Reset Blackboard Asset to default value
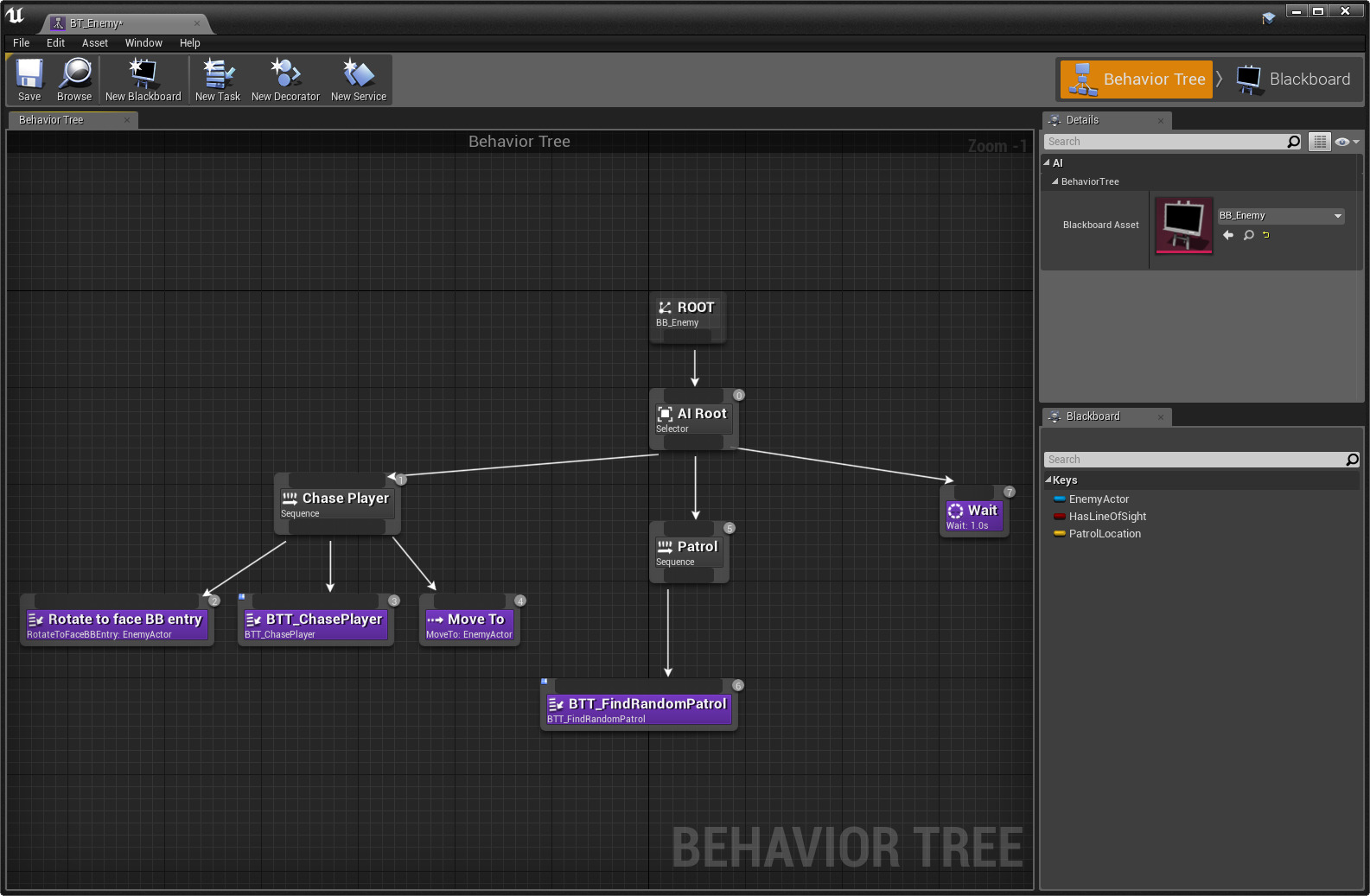This screenshot has width=1370, height=896. (1266, 235)
